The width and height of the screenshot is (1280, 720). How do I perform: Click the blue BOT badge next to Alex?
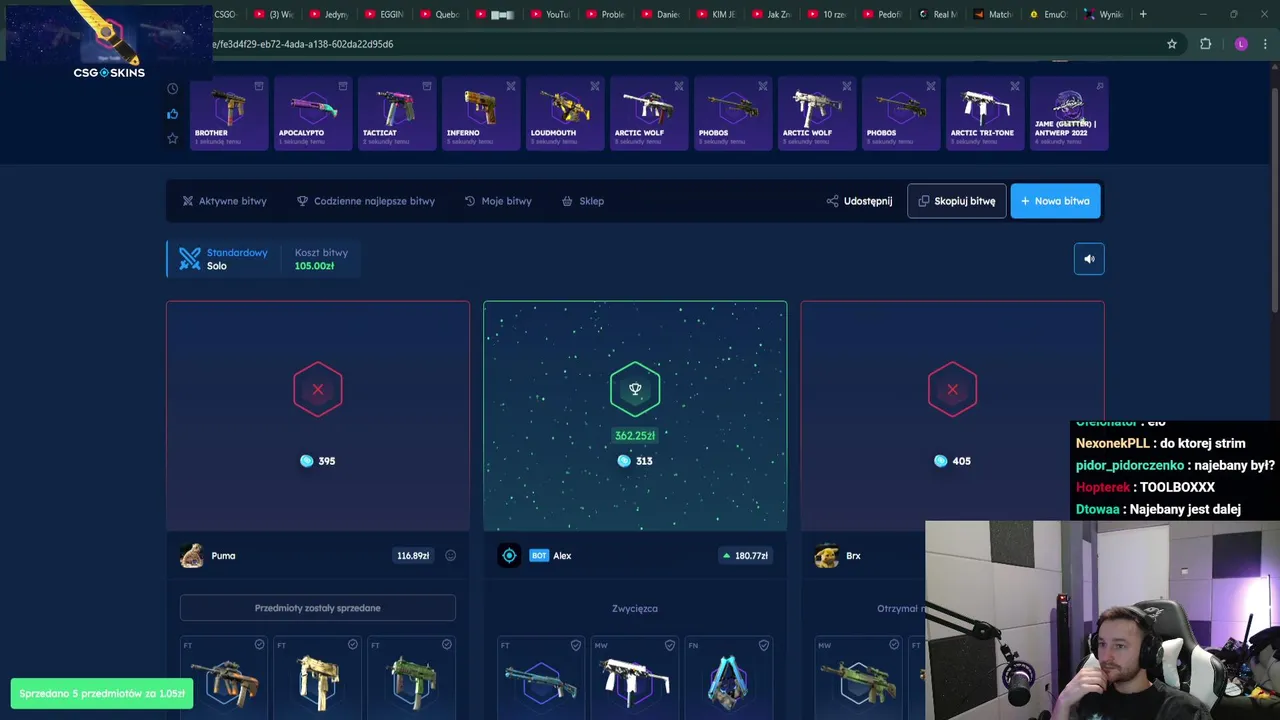539,556
